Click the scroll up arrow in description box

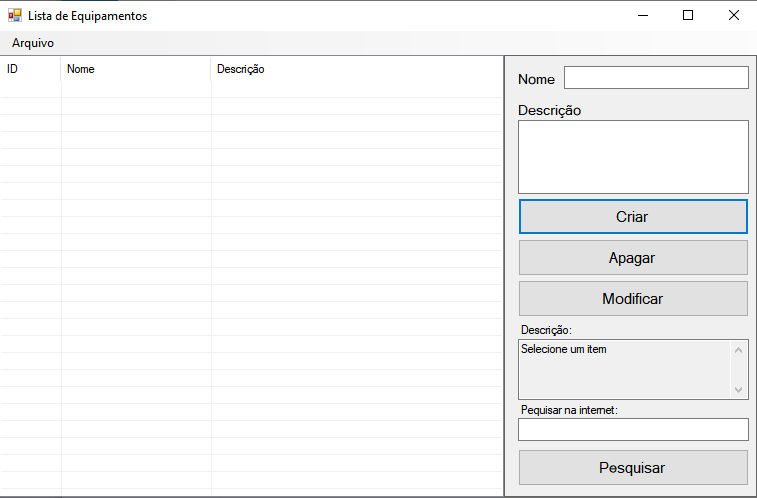point(739,350)
